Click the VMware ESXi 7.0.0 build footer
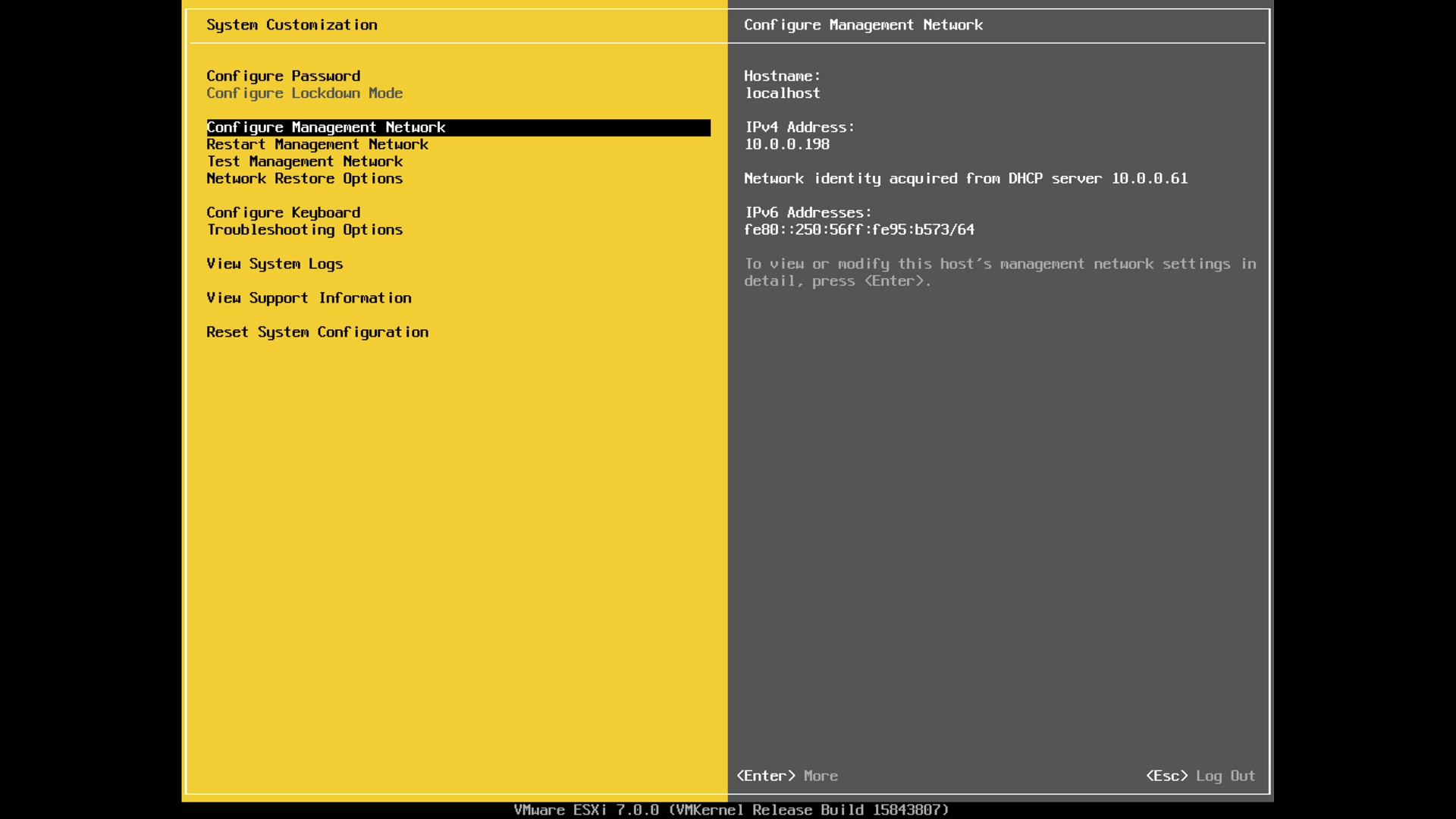Viewport: 1456px width, 819px height. (731, 810)
